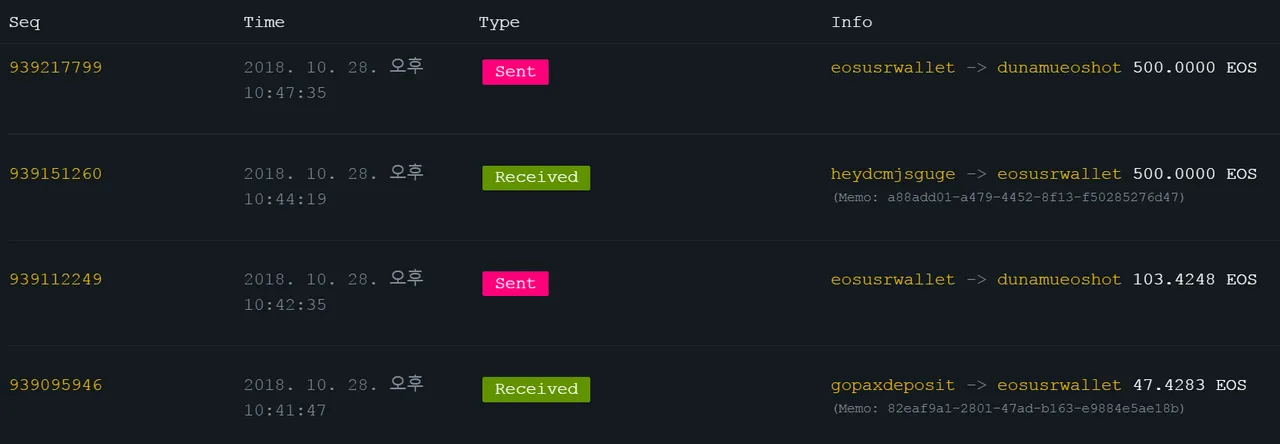Click the pink Sent badge at 10:47:35

click(x=515, y=72)
